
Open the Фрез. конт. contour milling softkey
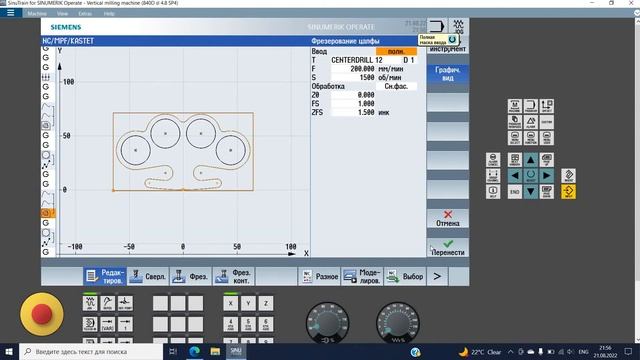tap(233, 276)
